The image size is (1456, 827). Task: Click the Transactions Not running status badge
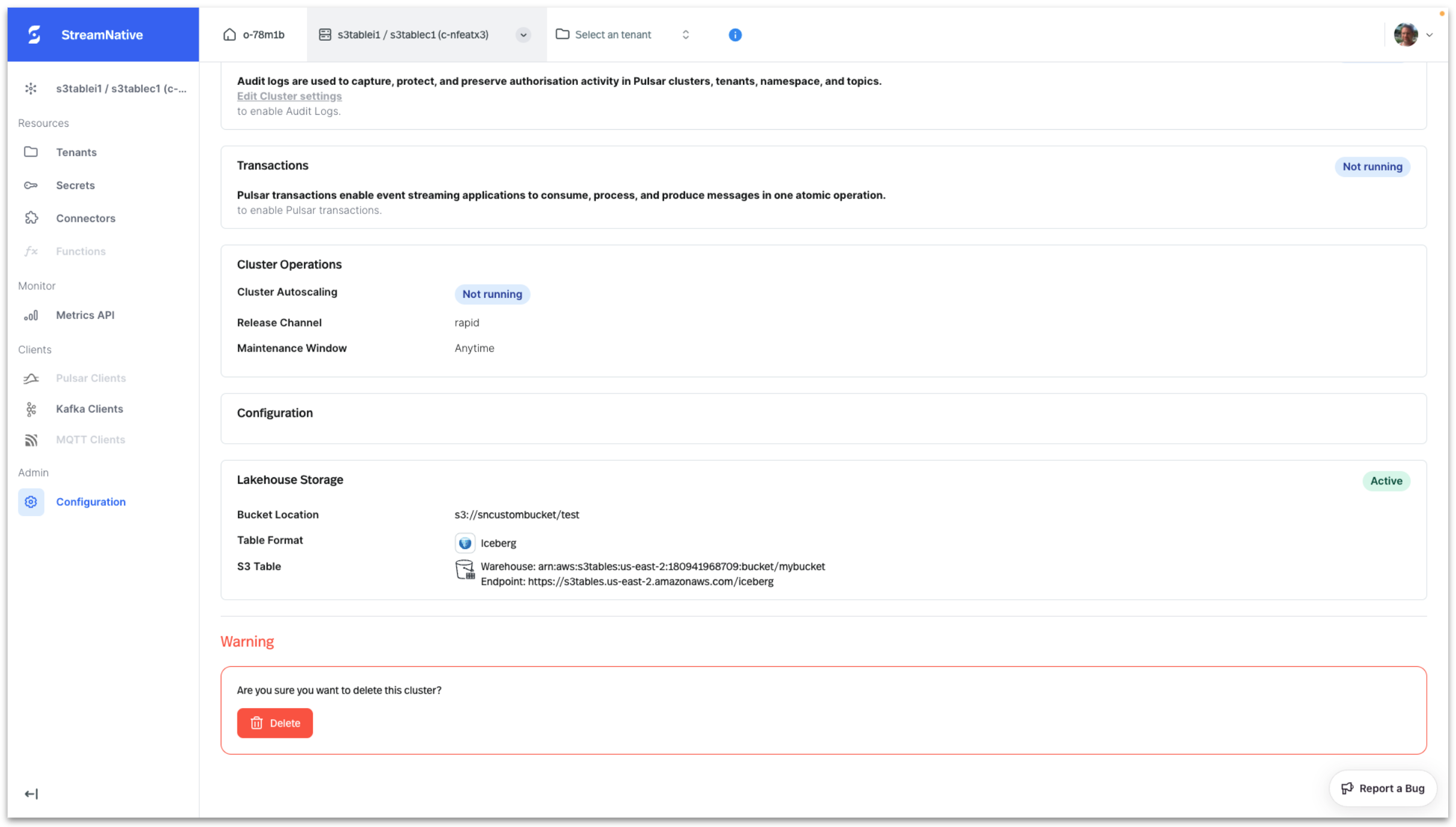point(1372,166)
